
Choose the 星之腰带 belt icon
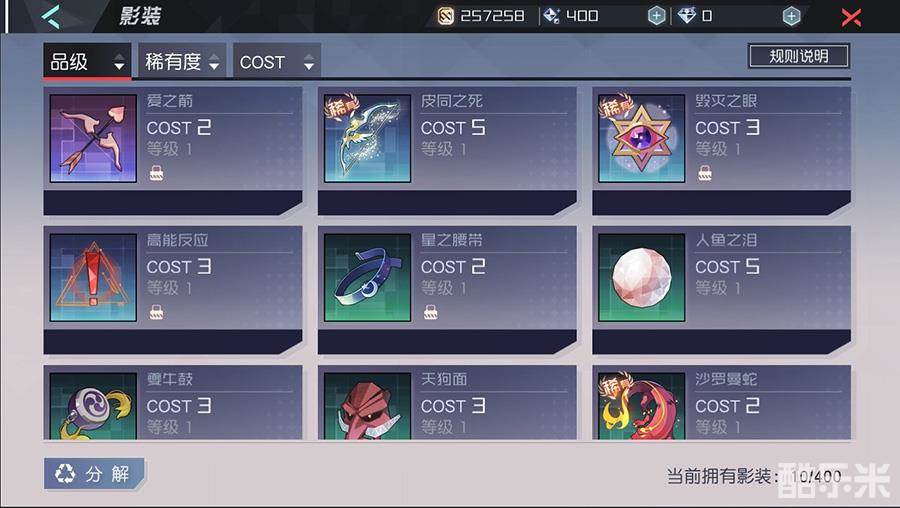click(367, 277)
